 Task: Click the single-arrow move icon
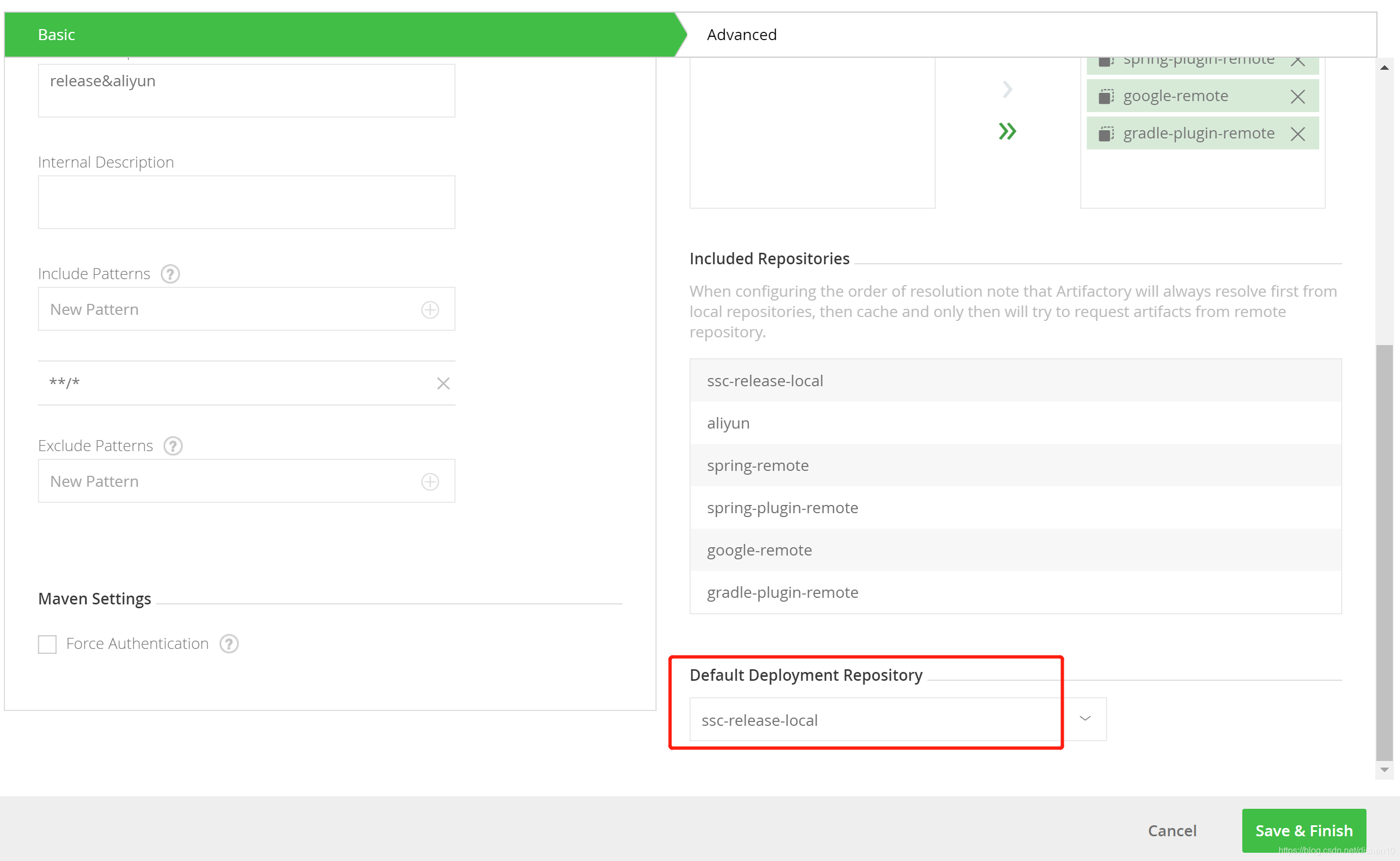(1007, 90)
